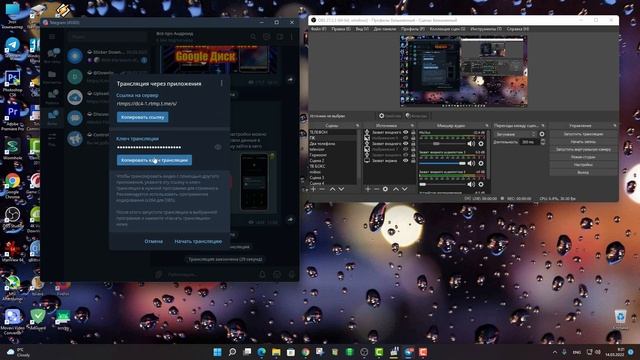Reveal stream key with eye icon
The height and width of the screenshot is (360, 640).
tap(218, 147)
